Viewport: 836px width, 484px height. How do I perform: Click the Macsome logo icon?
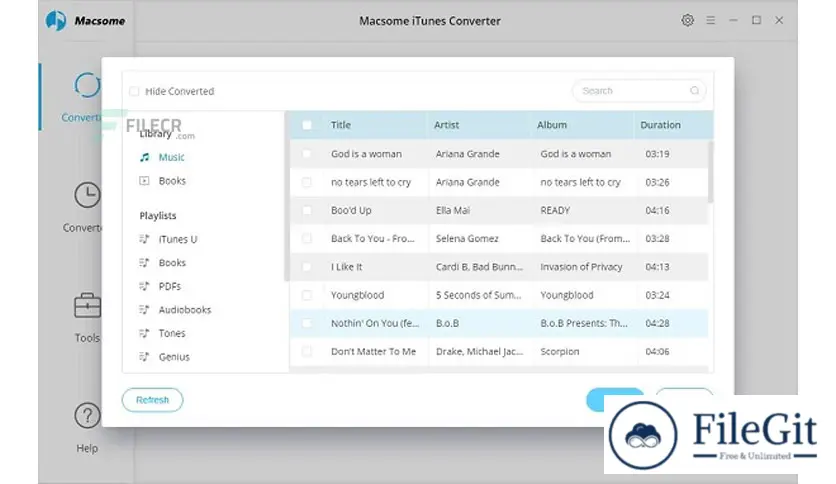click(56, 21)
